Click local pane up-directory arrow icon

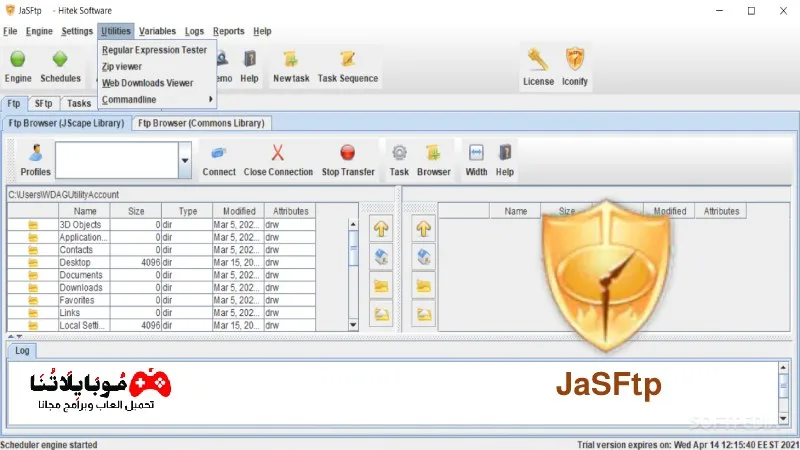pos(381,229)
